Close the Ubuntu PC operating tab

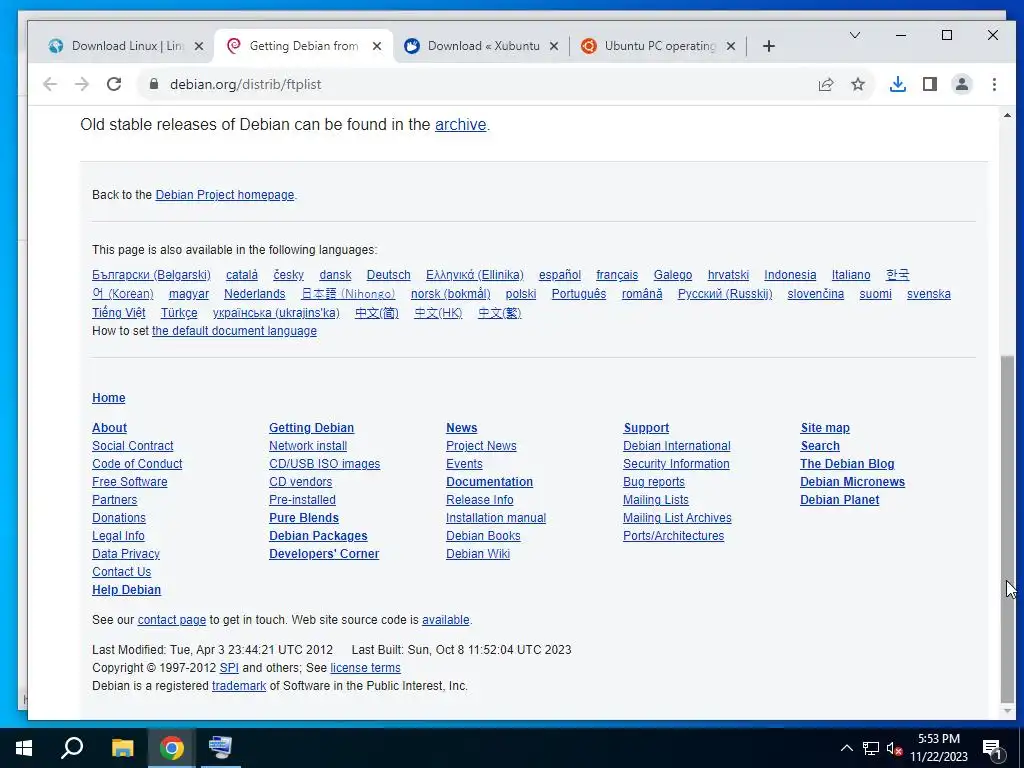[731, 46]
